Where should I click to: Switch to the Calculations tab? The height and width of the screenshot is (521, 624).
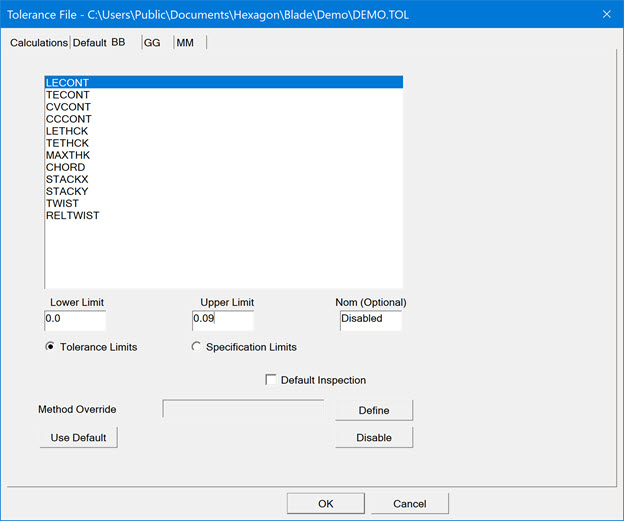tap(38, 43)
